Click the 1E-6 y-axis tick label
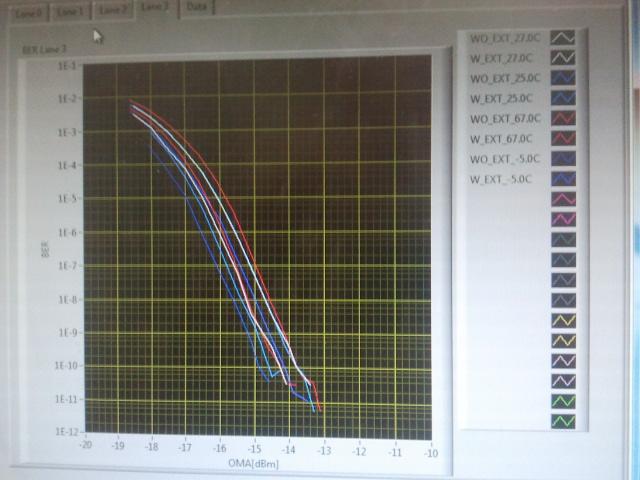Image resolution: width=640 pixels, height=480 pixels. [x=69, y=232]
